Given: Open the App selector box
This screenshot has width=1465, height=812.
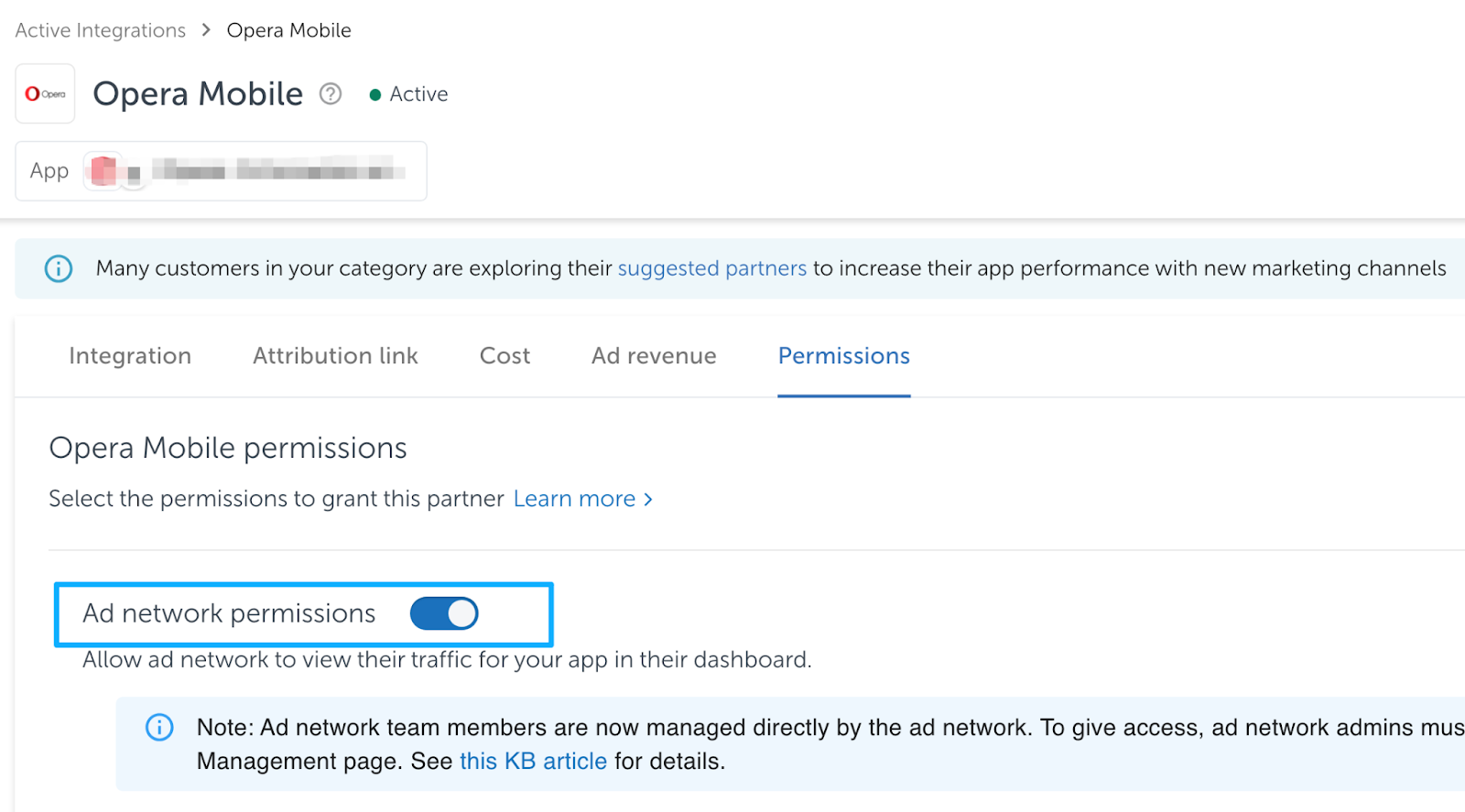Looking at the screenshot, I should point(221,171).
